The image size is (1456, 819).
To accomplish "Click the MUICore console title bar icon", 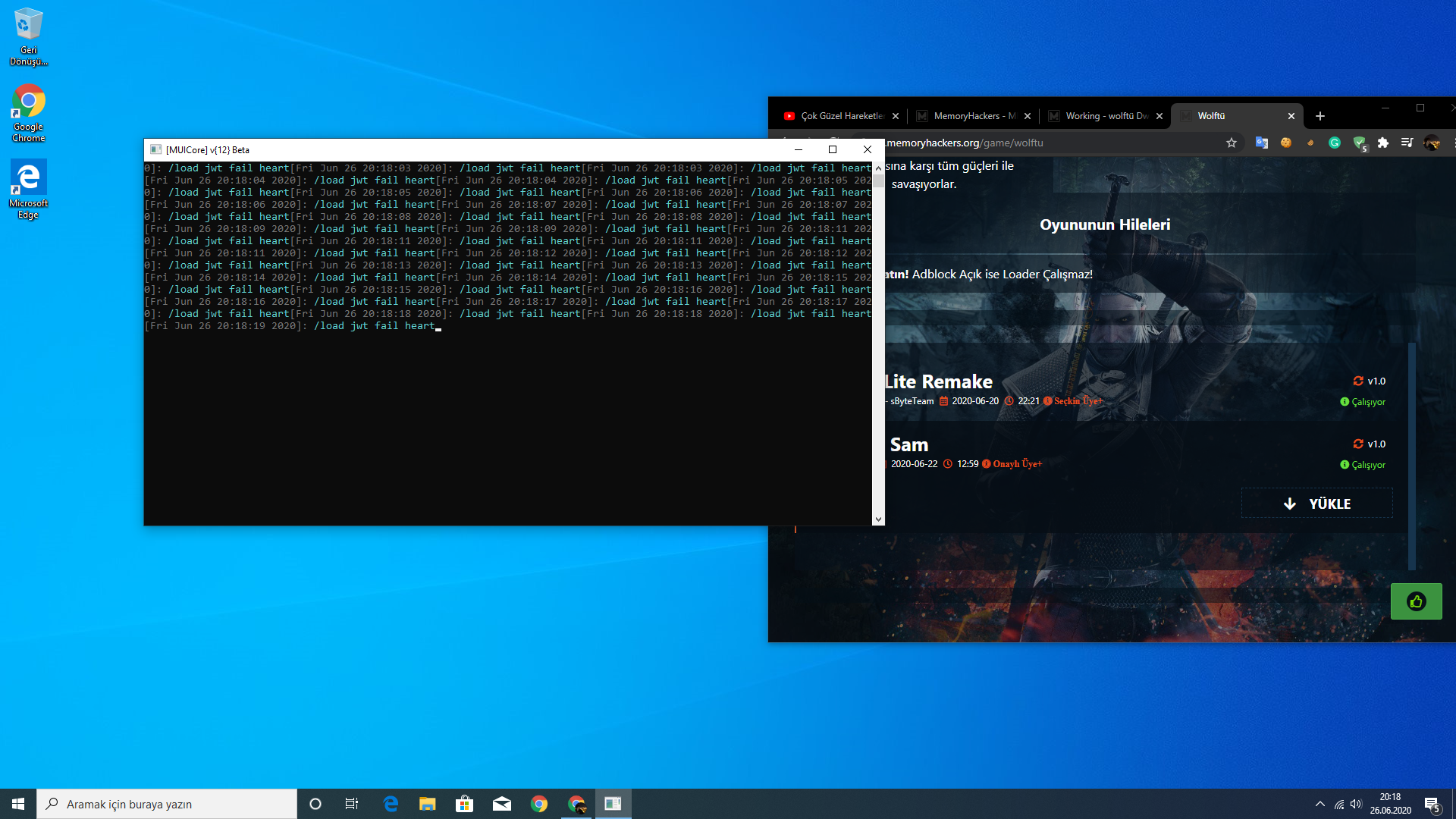I will [155, 149].
